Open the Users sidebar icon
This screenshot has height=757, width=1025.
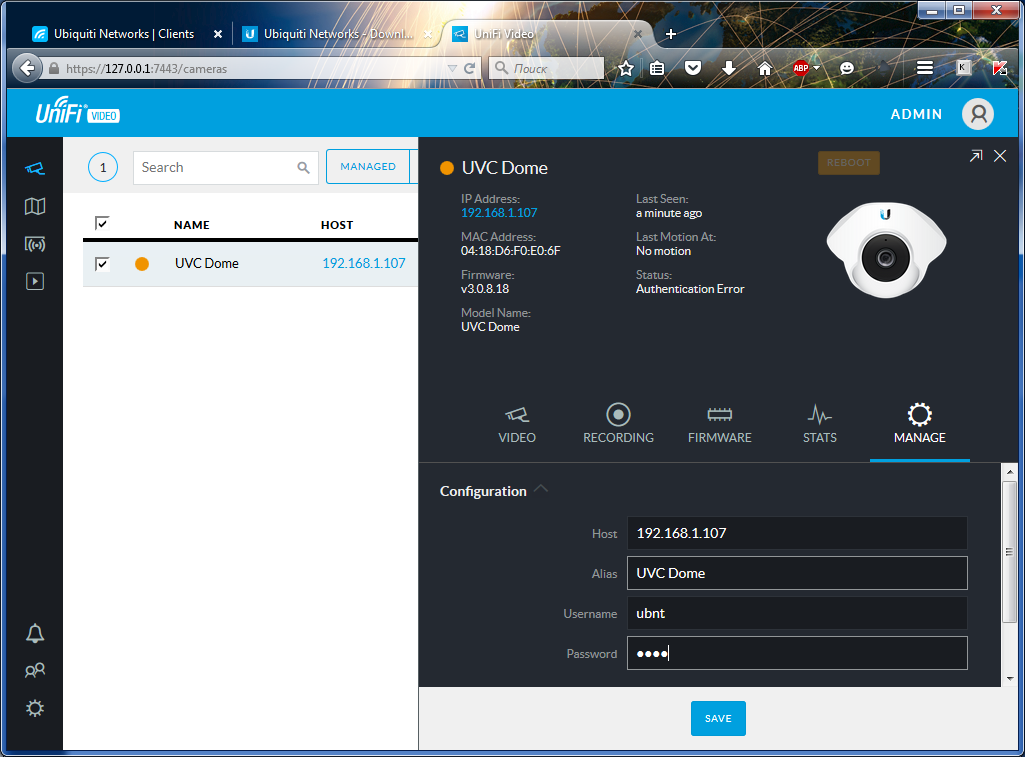[x=35, y=671]
